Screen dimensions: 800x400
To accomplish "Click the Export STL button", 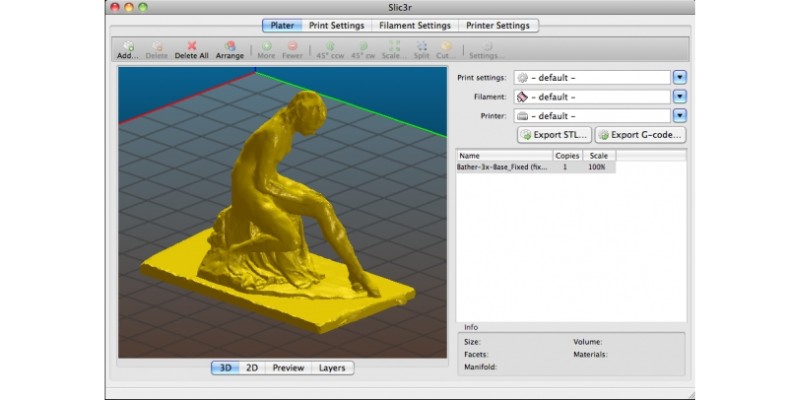I will pyautogui.click(x=554, y=135).
